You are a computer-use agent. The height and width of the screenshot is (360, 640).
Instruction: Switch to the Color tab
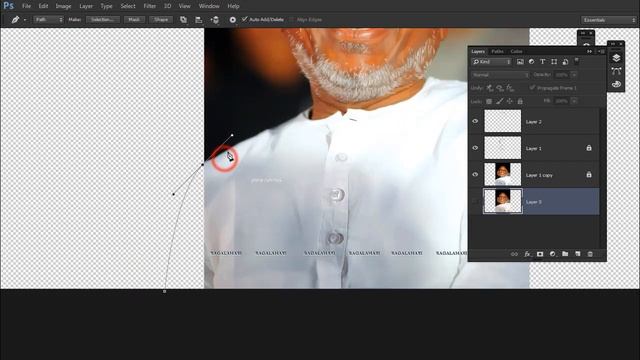[516, 51]
